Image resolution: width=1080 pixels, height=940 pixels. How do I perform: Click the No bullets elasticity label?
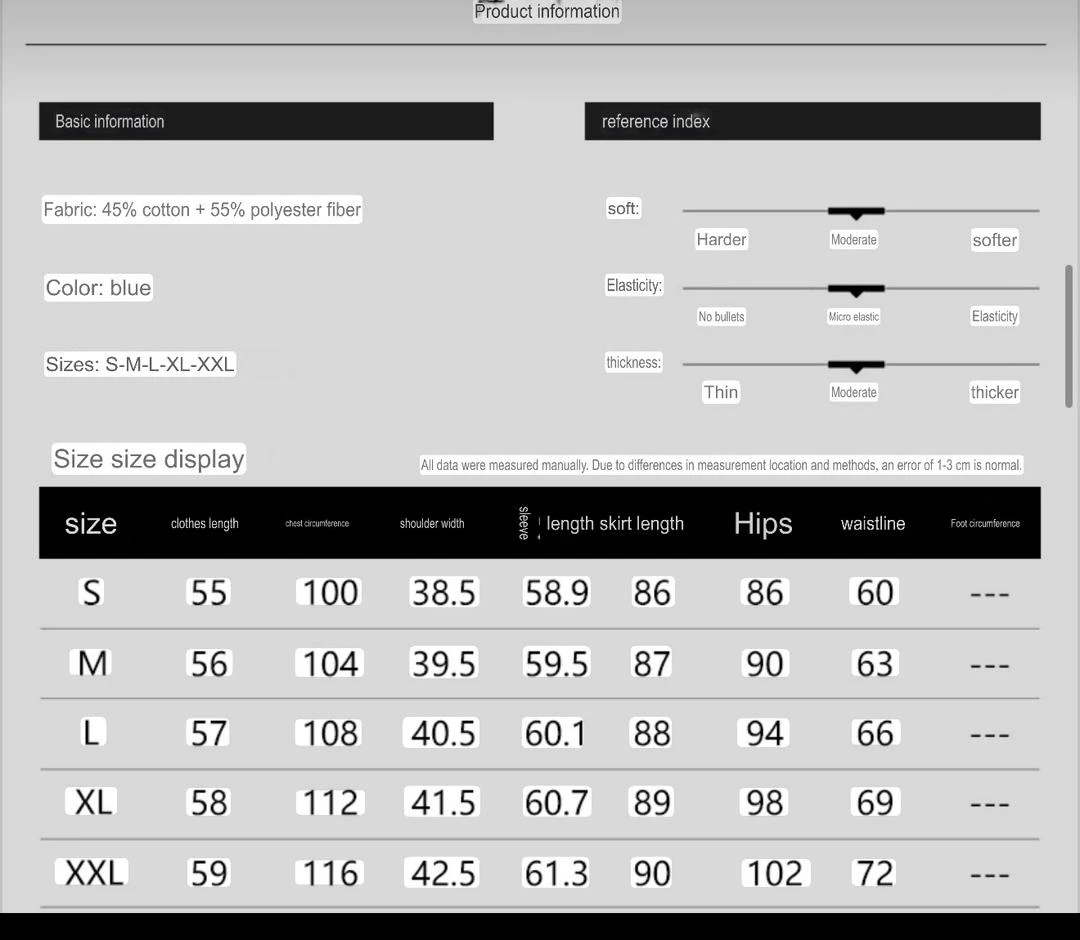[721, 317]
